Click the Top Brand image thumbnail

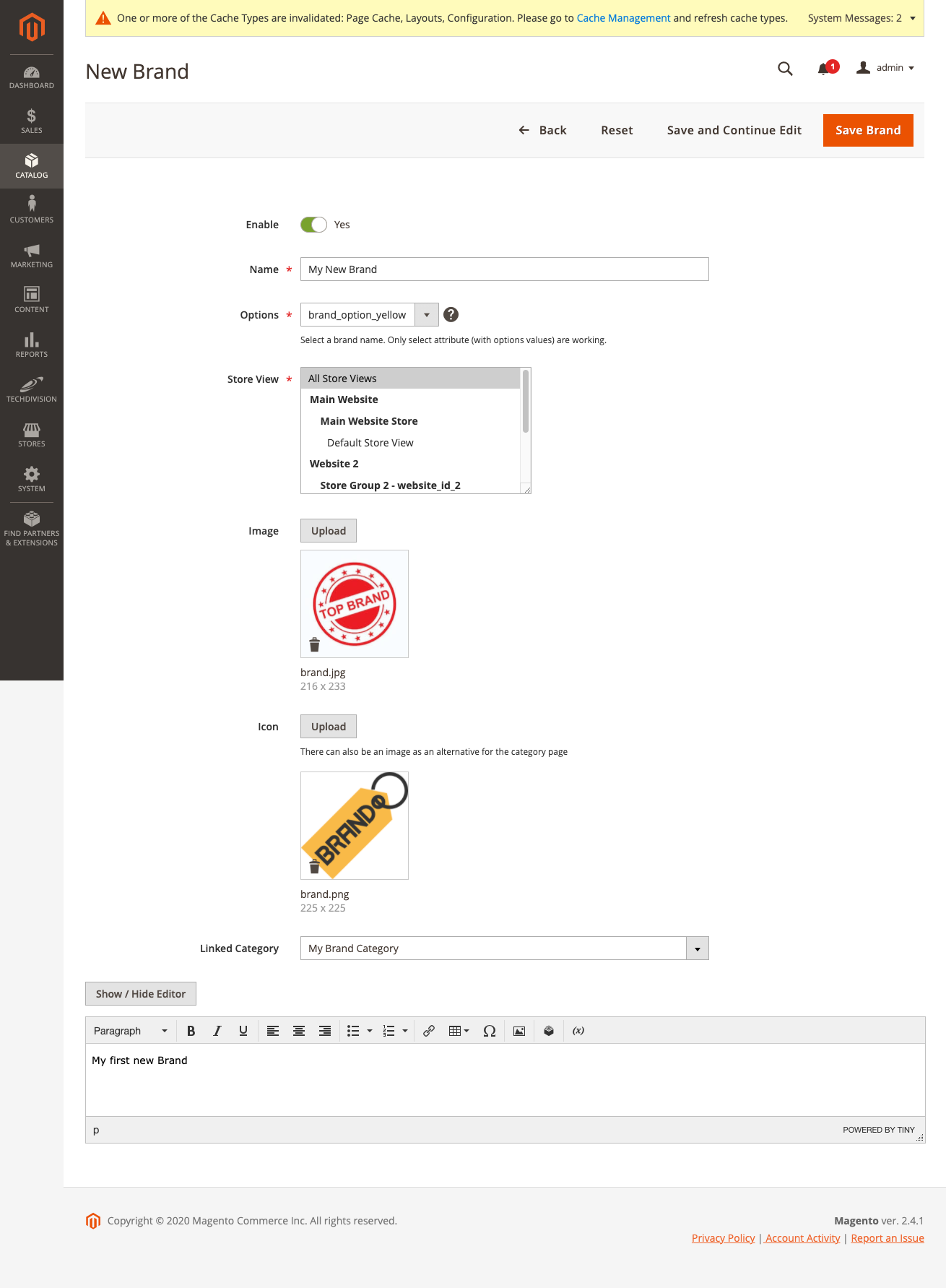(x=355, y=604)
